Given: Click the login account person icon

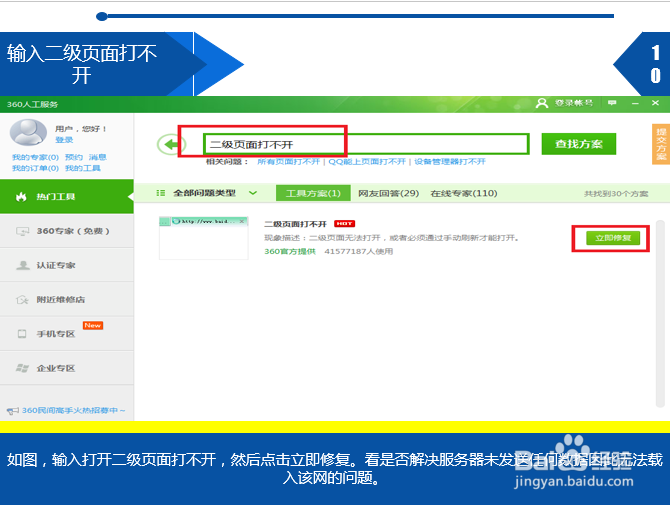Looking at the screenshot, I should click(542, 103).
